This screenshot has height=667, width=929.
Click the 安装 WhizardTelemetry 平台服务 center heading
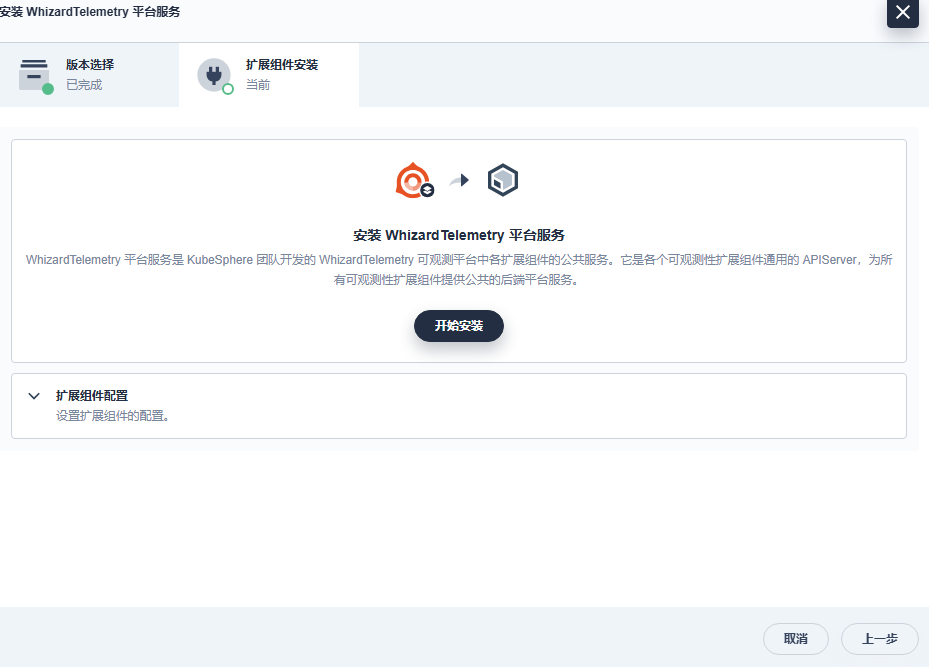click(x=459, y=235)
